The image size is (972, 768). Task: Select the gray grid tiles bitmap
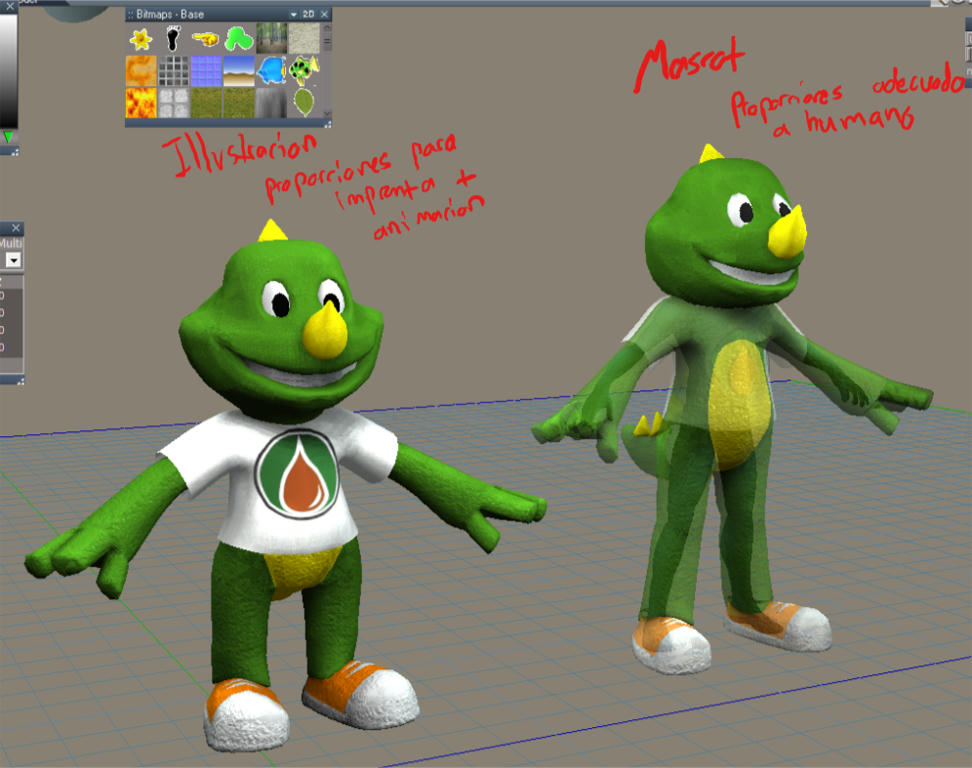tap(173, 71)
